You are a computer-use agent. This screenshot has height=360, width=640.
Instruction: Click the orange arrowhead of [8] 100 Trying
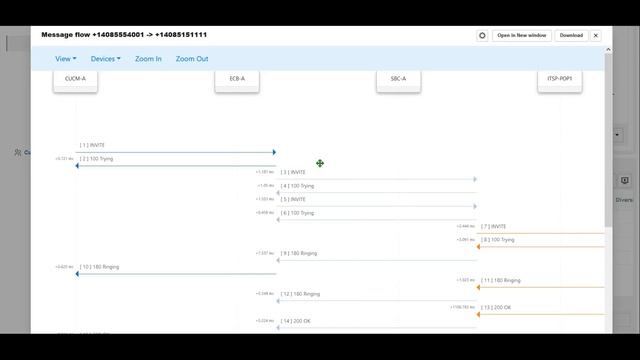point(478,247)
